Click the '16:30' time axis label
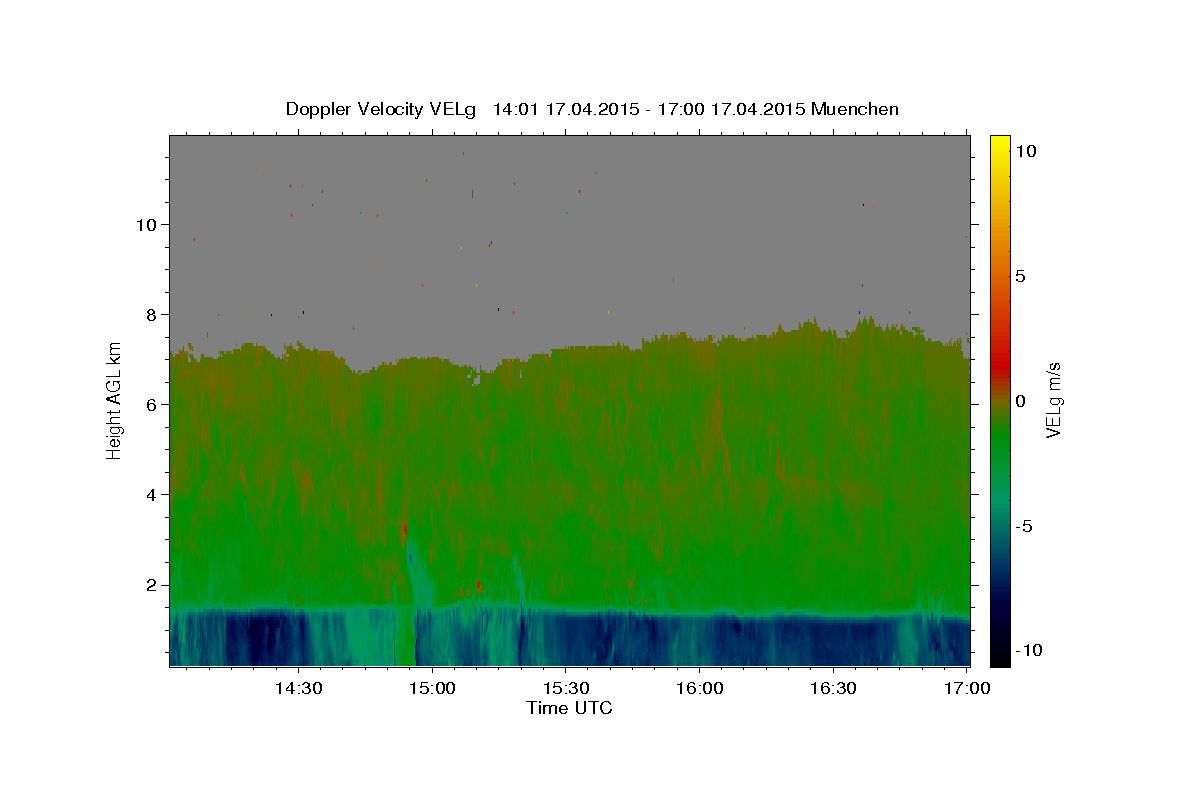The height and width of the screenshot is (800, 1200). pyautogui.click(x=833, y=689)
